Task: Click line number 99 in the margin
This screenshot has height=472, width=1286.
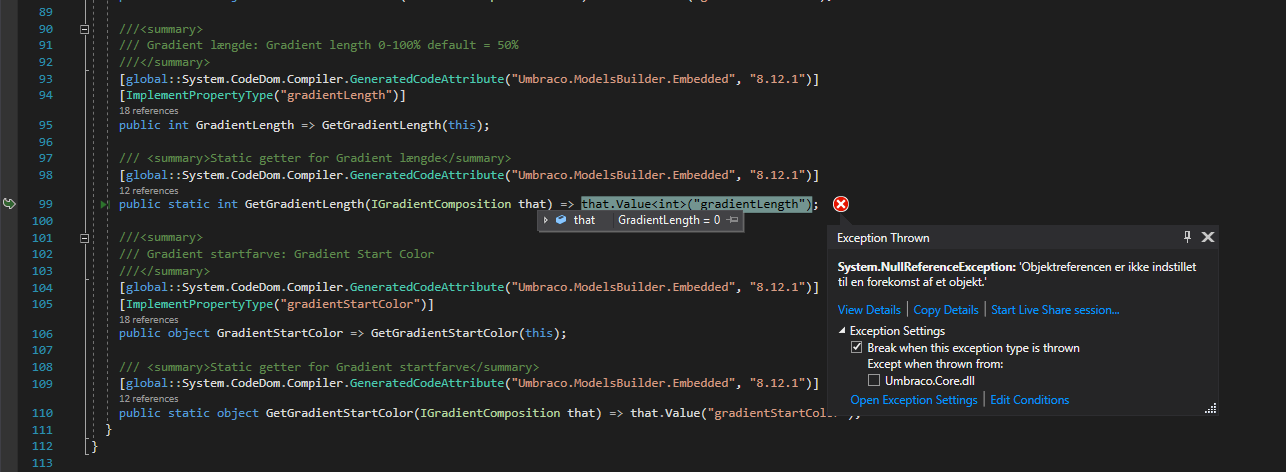Action: (45, 204)
